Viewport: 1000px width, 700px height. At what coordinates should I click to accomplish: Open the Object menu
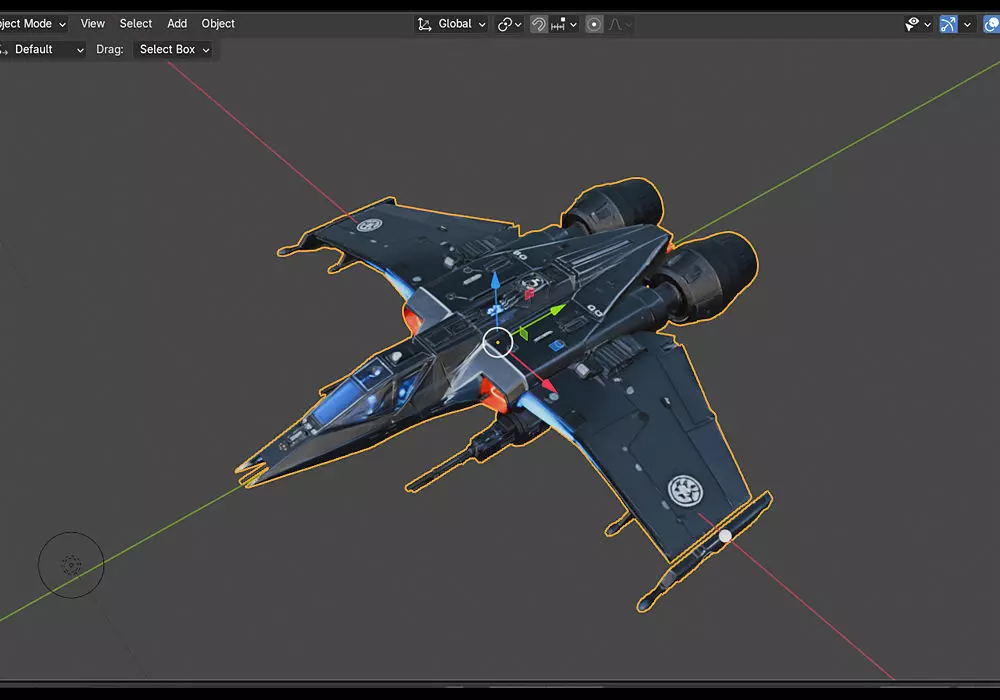(x=218, y=24)
